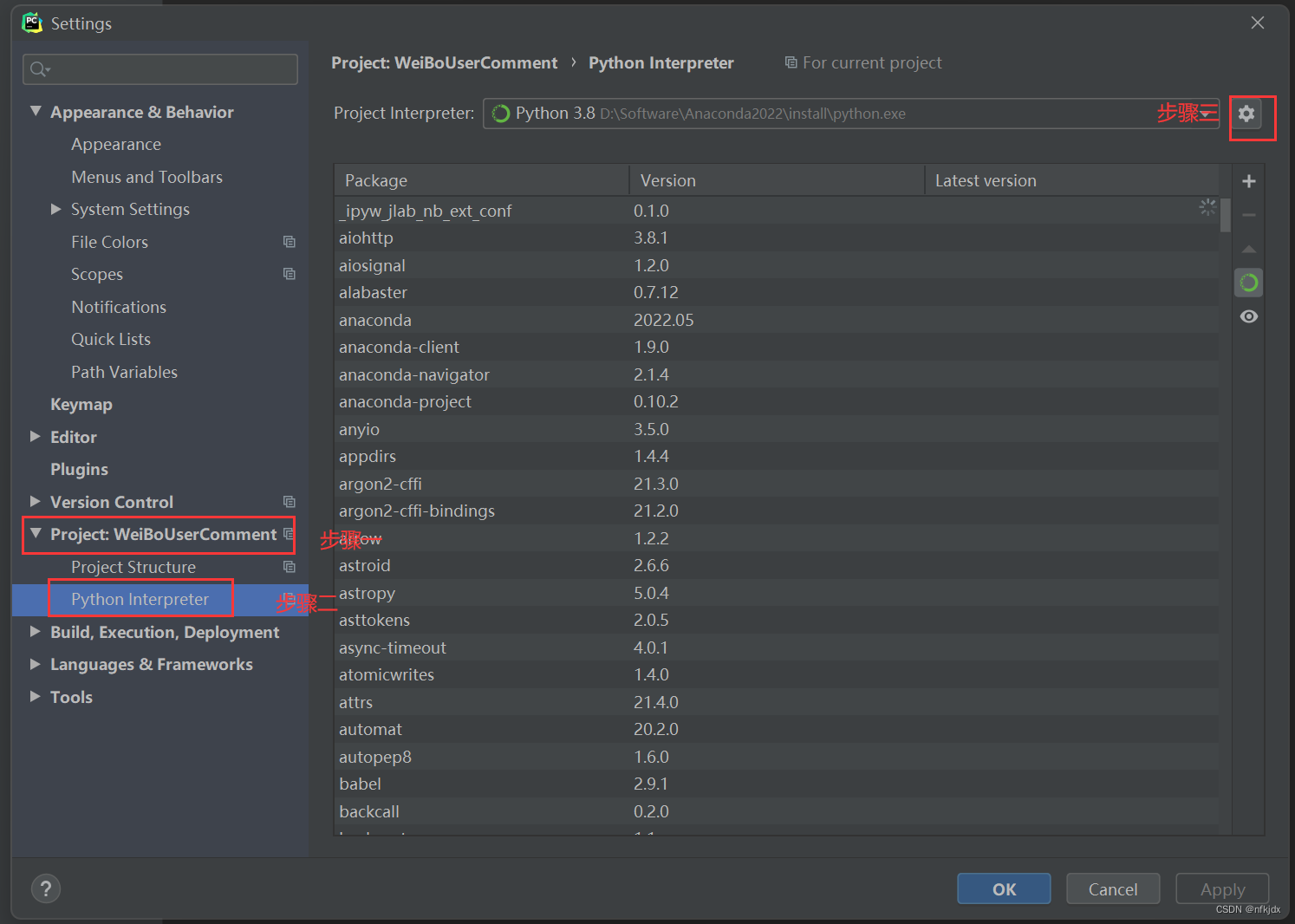The width and height of the screenshot is (1295, 924).
Task: Select the autopep8 package row
Action: (777, 757)
